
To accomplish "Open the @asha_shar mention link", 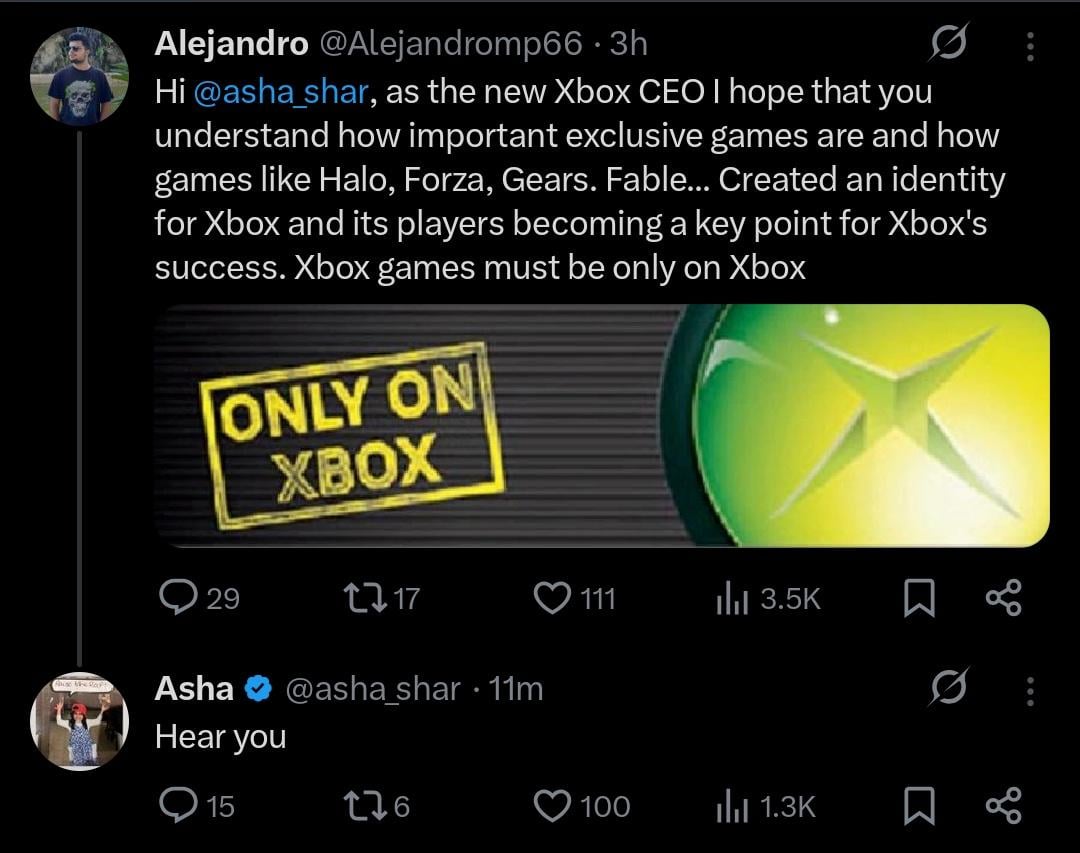I will pos(282,92).
